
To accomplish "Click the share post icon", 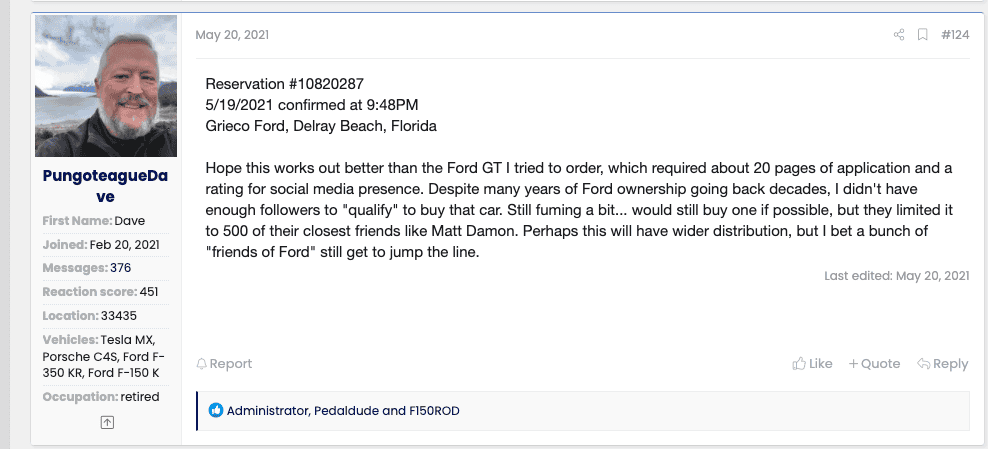I will click(x=899, y=35).
